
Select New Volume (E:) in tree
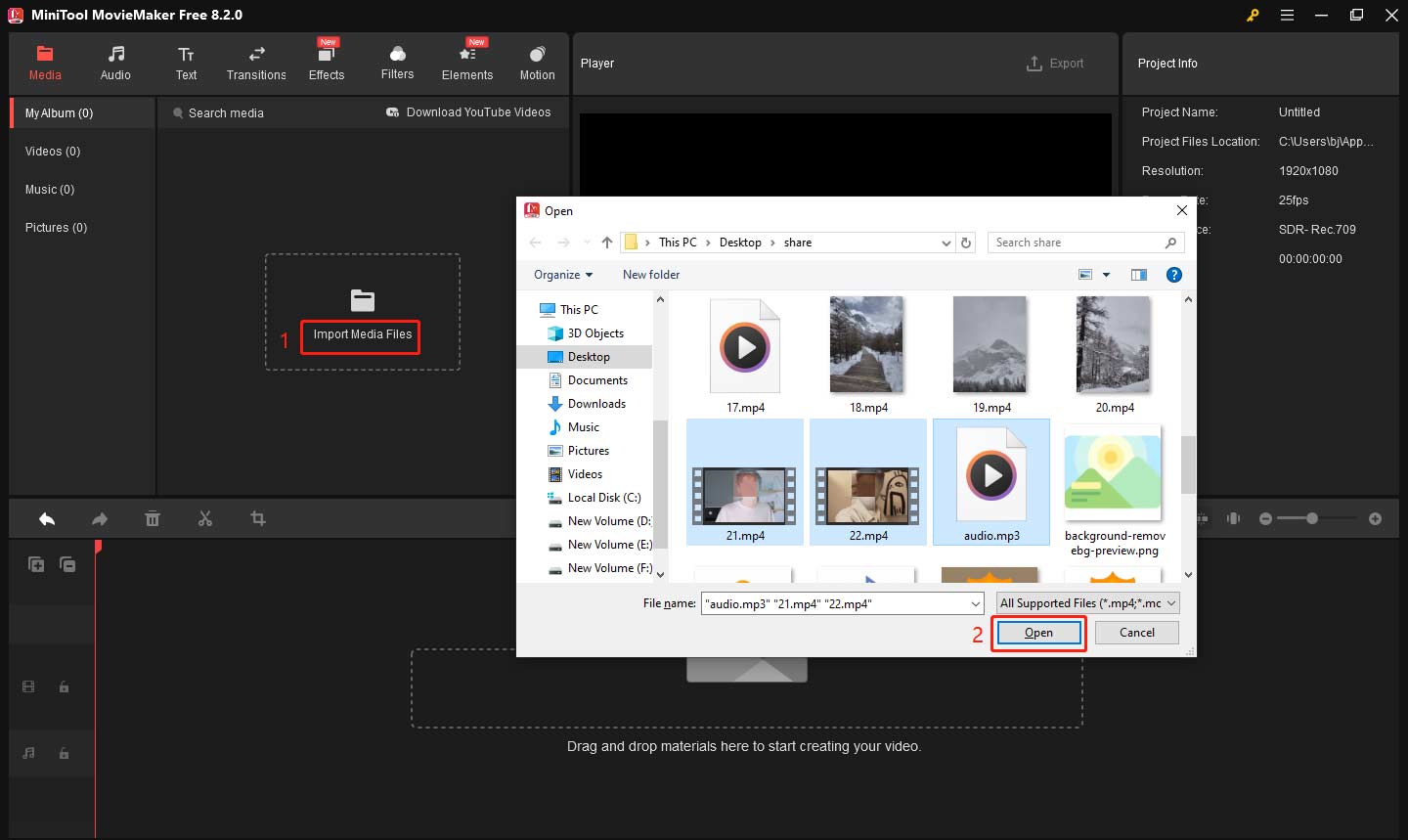(x=609, y=545)
